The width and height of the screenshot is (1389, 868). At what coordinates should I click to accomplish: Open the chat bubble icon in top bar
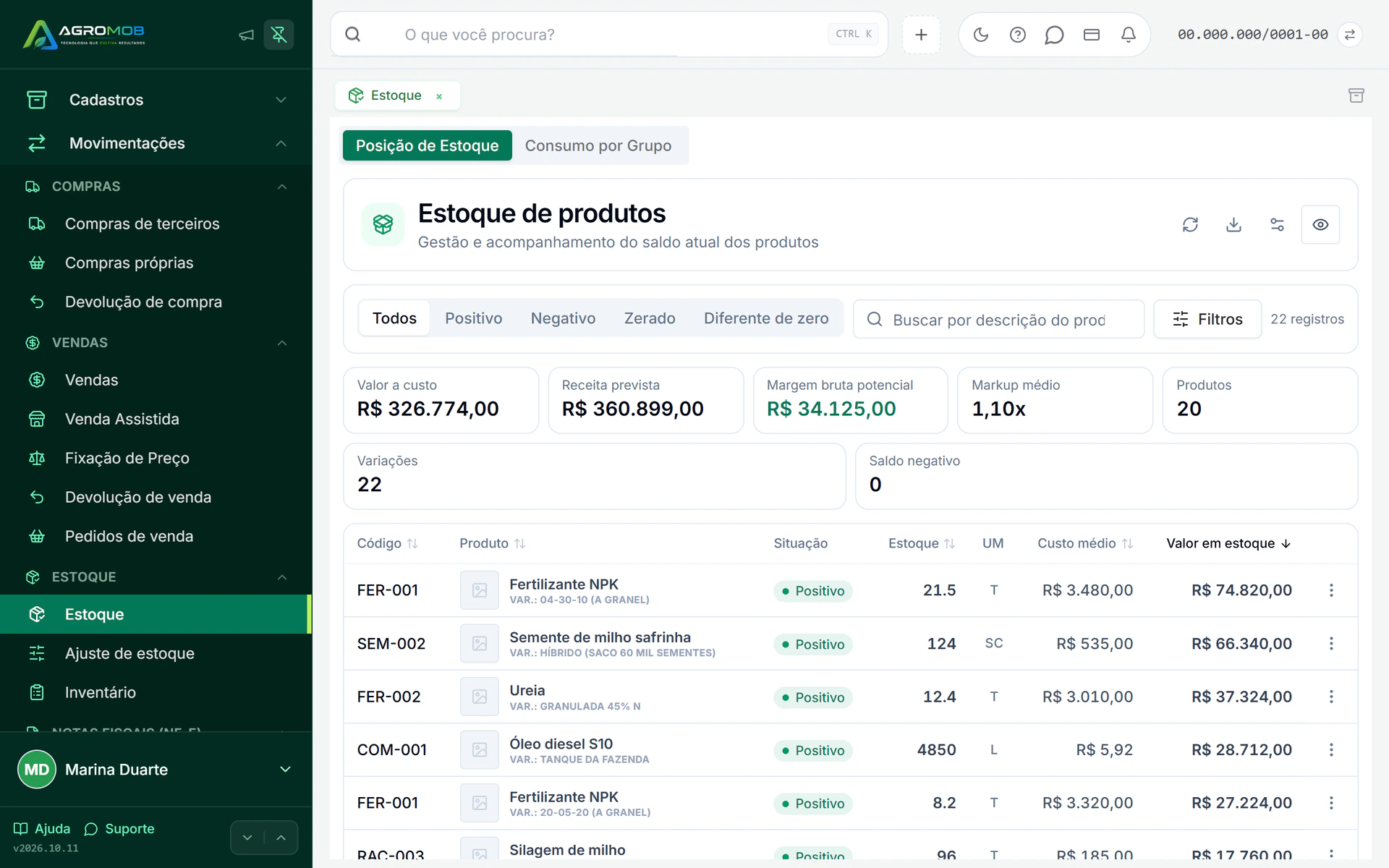[1055, 35]
